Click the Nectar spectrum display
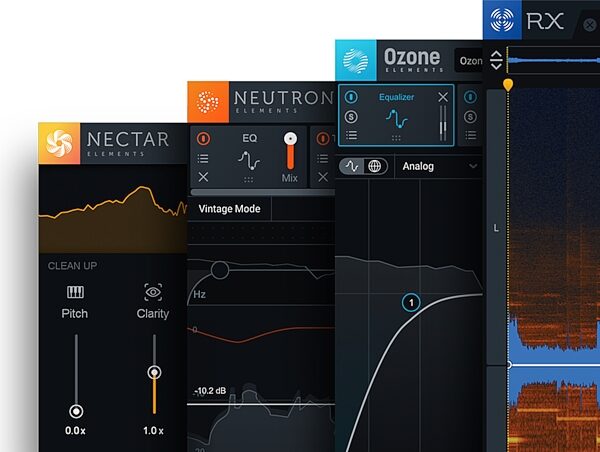This screenshot has height=452, width=600. click(x=113, y=209)
